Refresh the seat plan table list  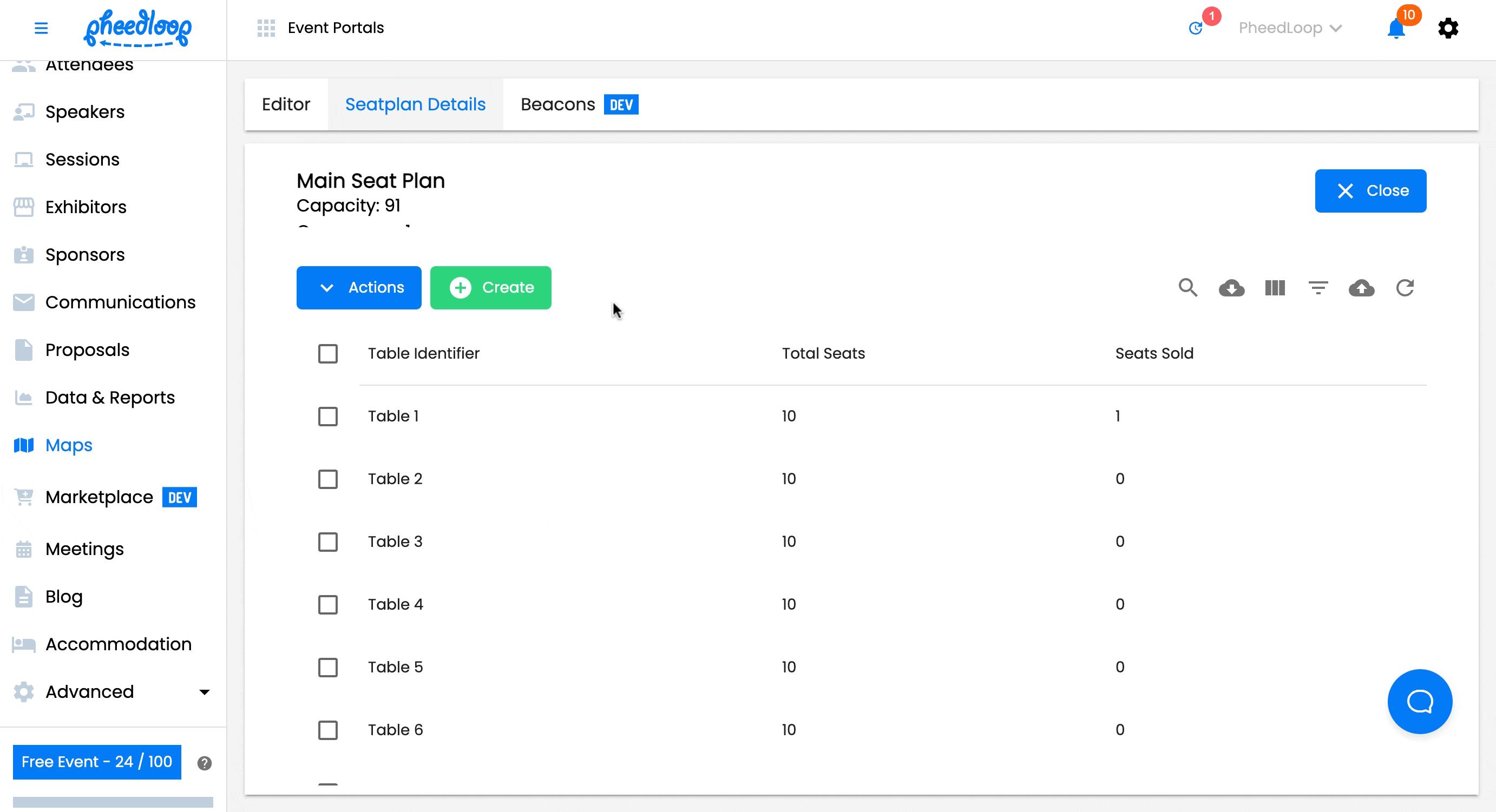point(1406,287)
